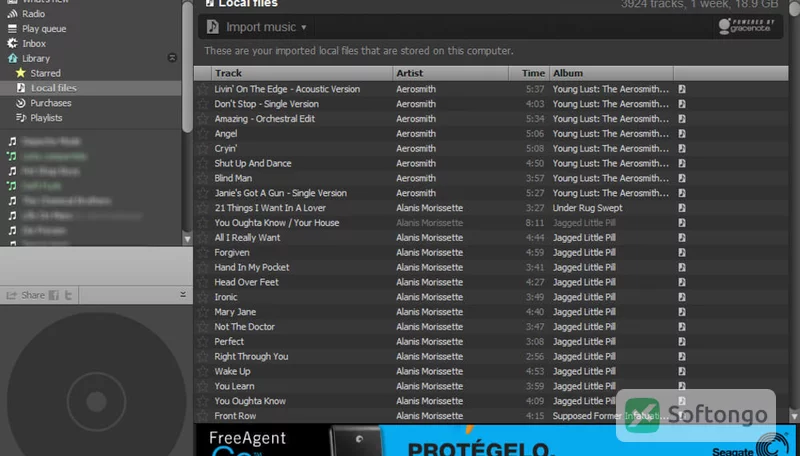Click the Playlists note icon
The height and width of the screenshot is (456, 800).
coord(20,117)
